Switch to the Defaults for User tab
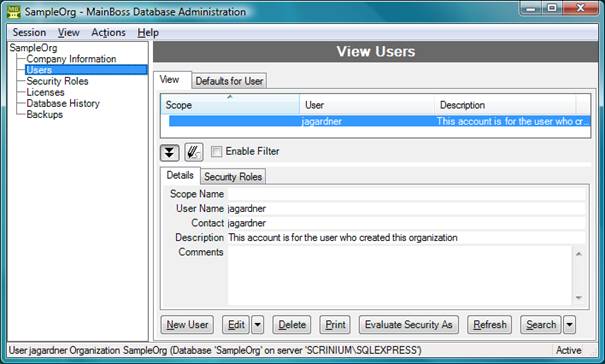605x364 pixels. (x=229, y=81)
